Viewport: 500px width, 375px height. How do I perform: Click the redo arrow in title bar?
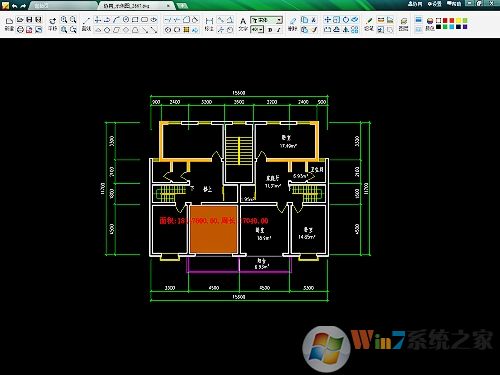[23, 6]
